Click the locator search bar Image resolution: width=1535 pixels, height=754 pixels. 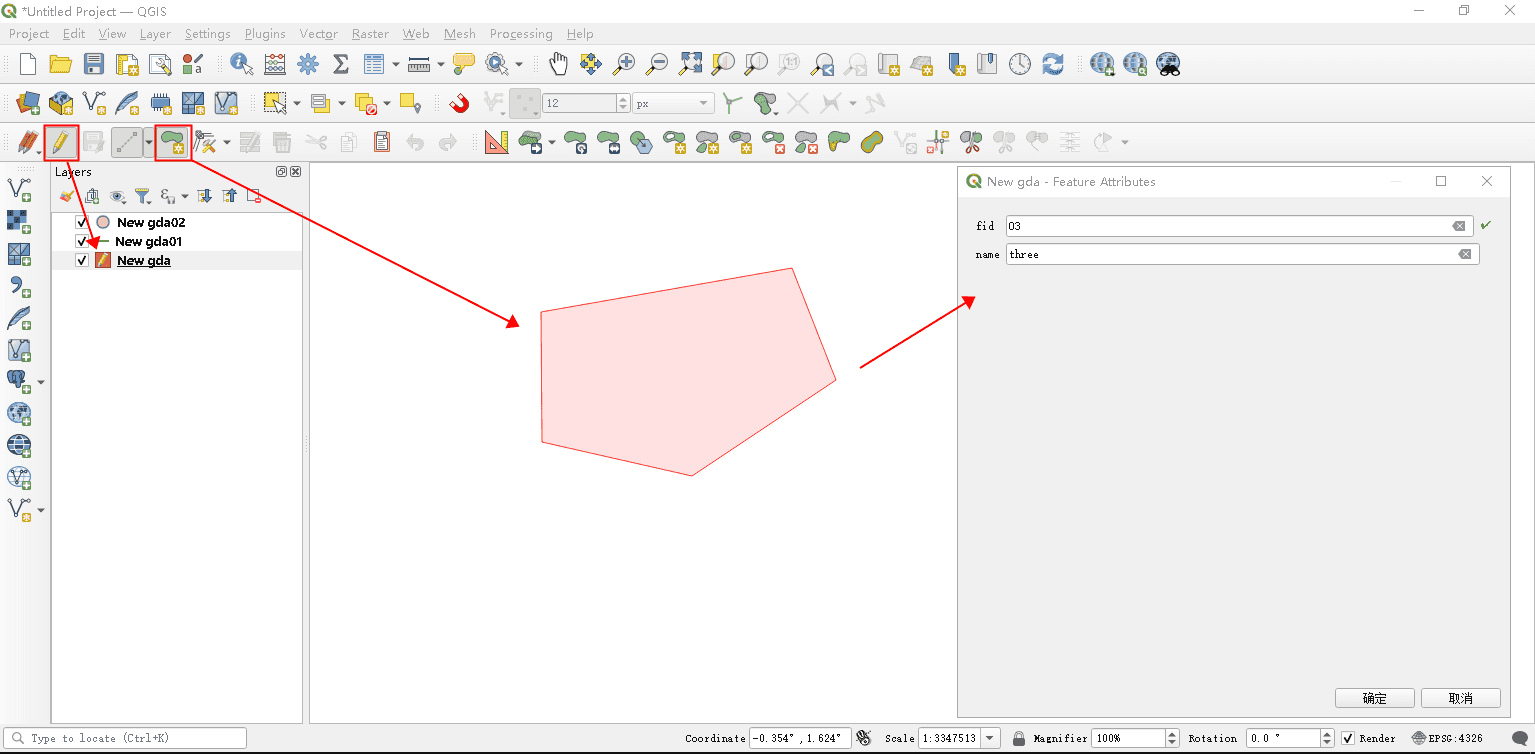point(126,738)
